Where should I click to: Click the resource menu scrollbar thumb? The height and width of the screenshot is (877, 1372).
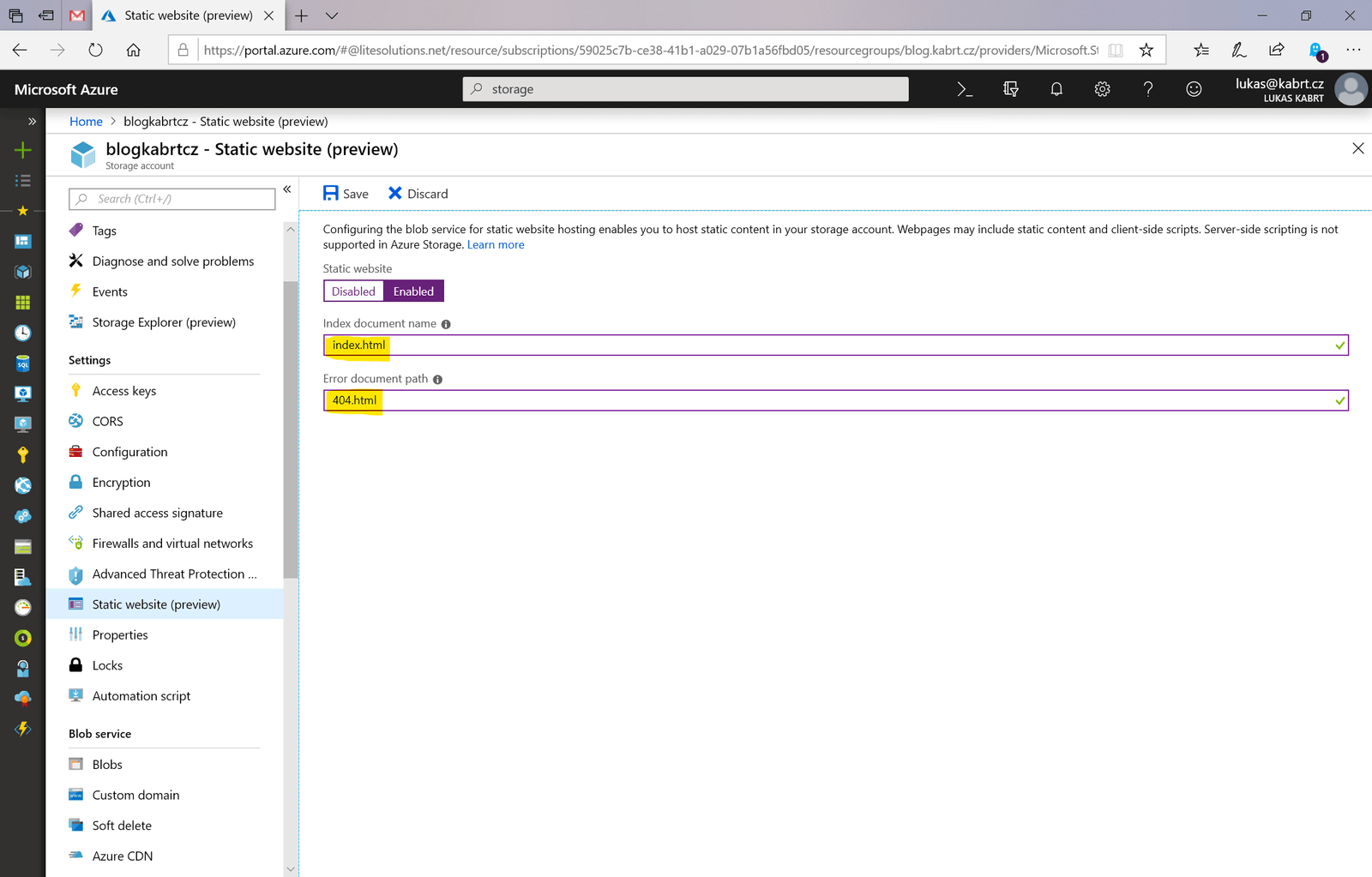click(290, 429)
